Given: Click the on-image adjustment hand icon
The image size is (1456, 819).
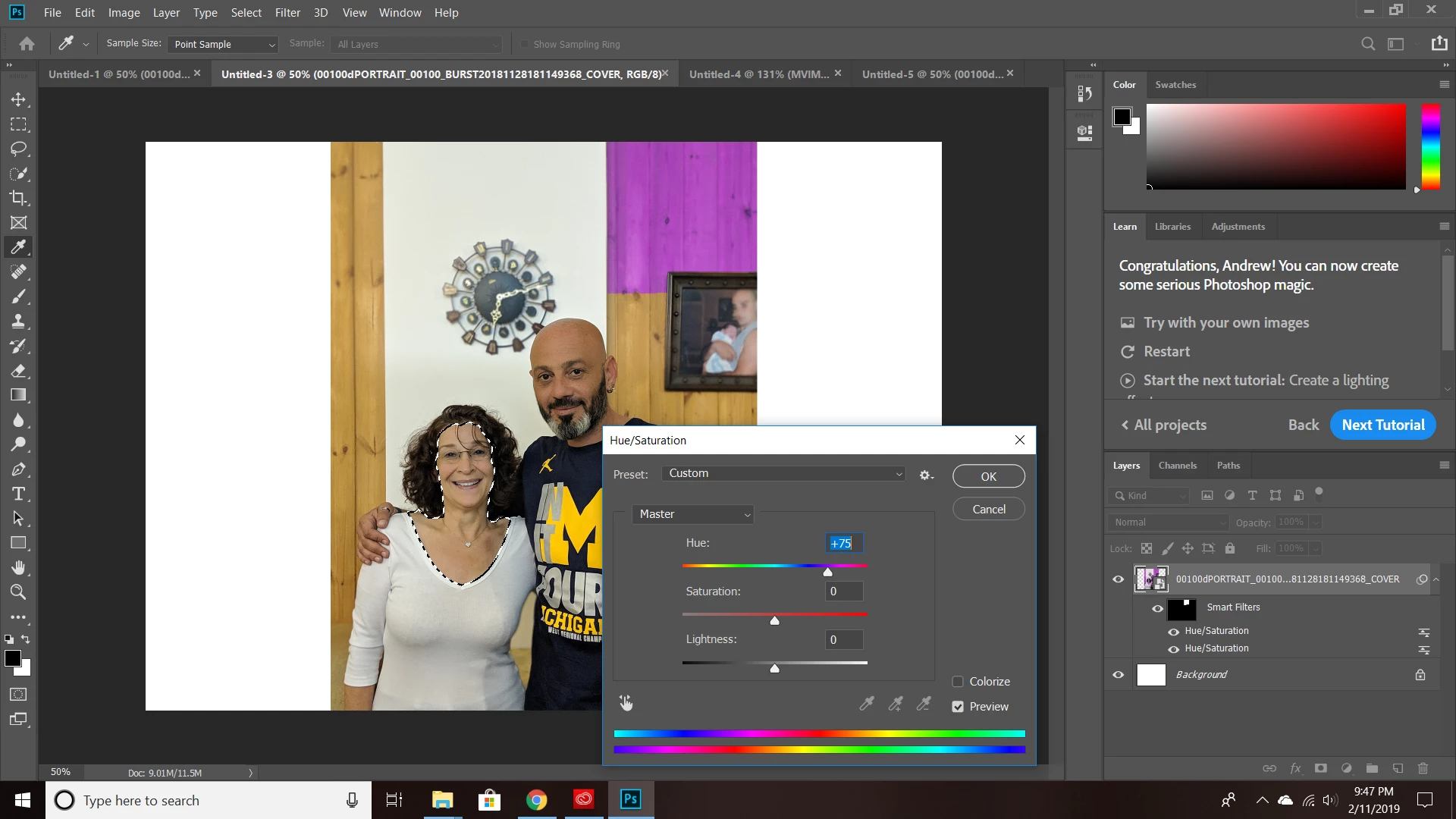Looking at the screenshot, I should pyautogui.click(x=626, y=704).
